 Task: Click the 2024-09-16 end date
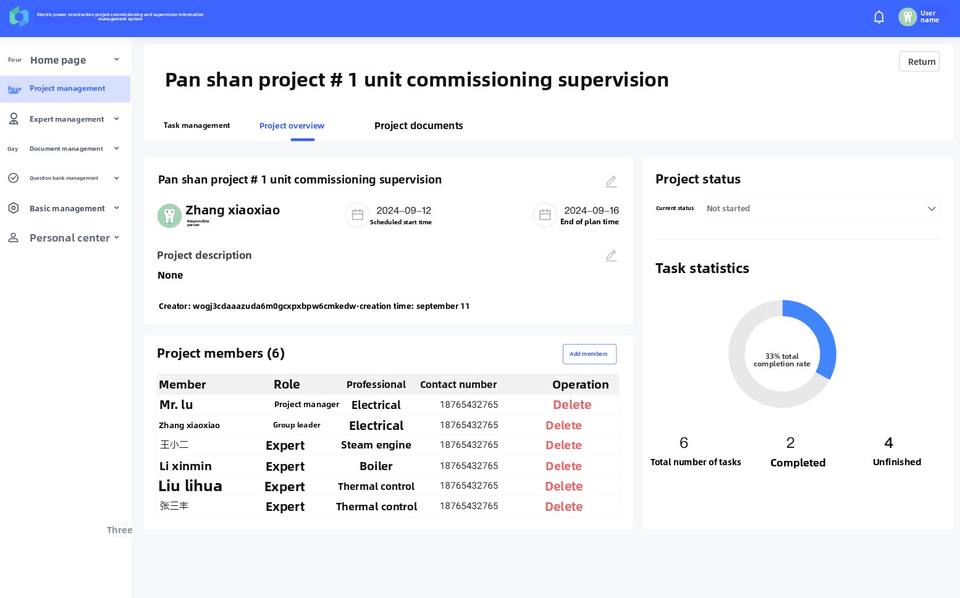[591, 210]
